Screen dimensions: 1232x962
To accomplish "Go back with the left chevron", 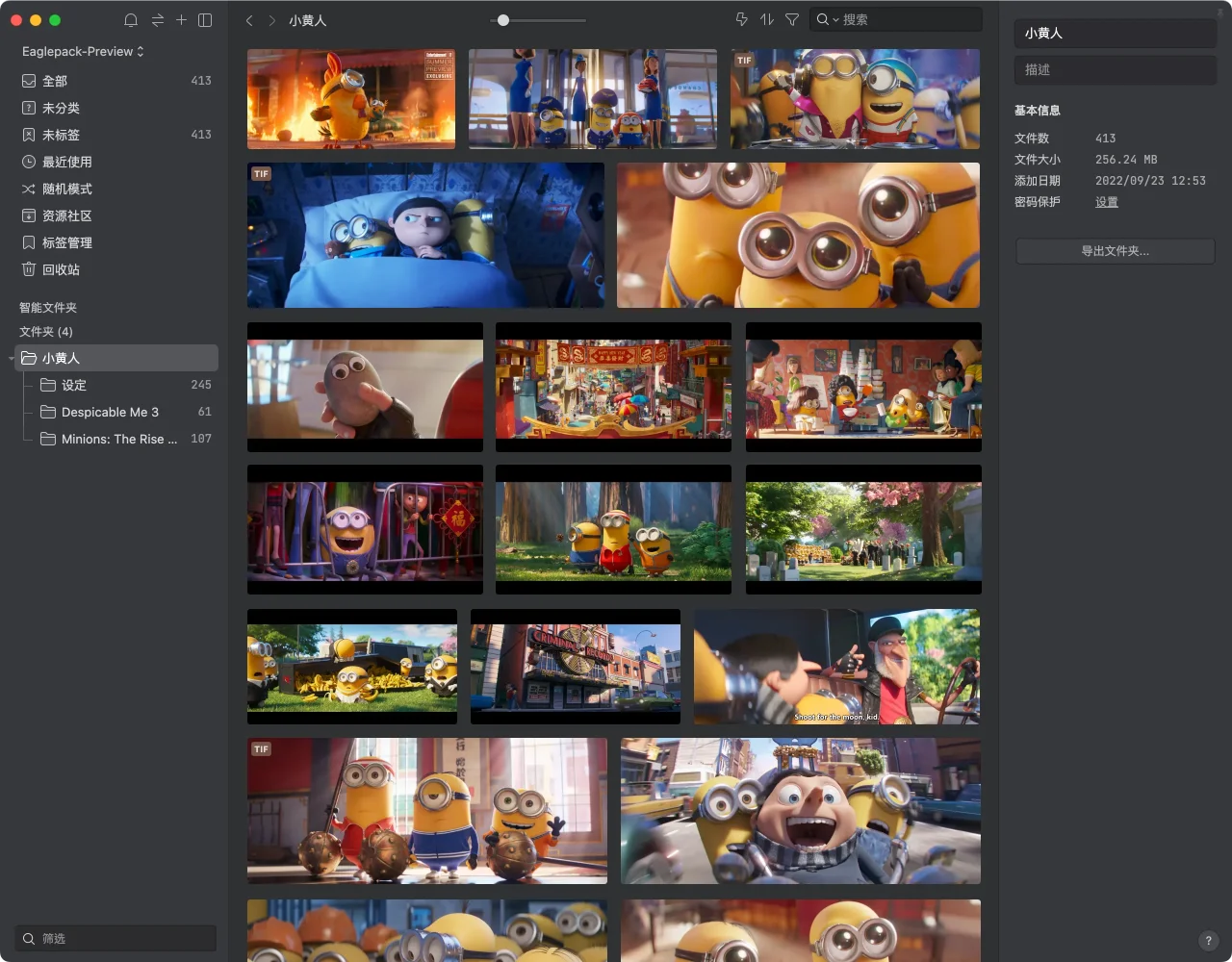I will point(249,20).
